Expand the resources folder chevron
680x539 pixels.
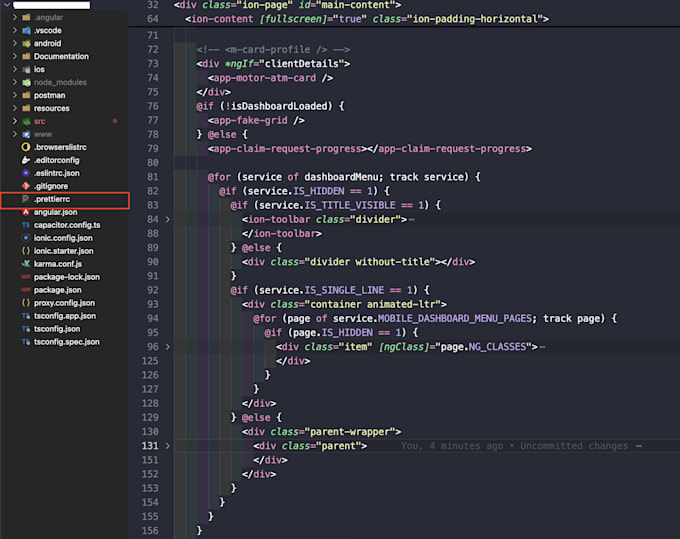[x=15, y=108]
